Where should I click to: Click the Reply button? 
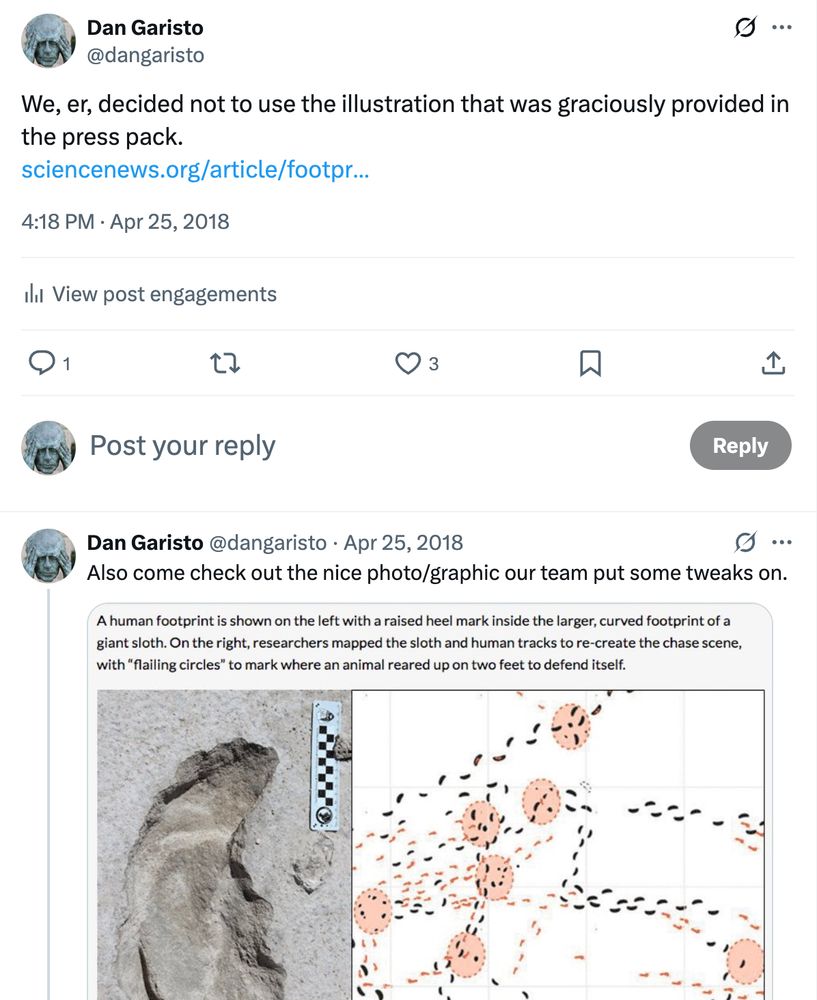[740, 445]
